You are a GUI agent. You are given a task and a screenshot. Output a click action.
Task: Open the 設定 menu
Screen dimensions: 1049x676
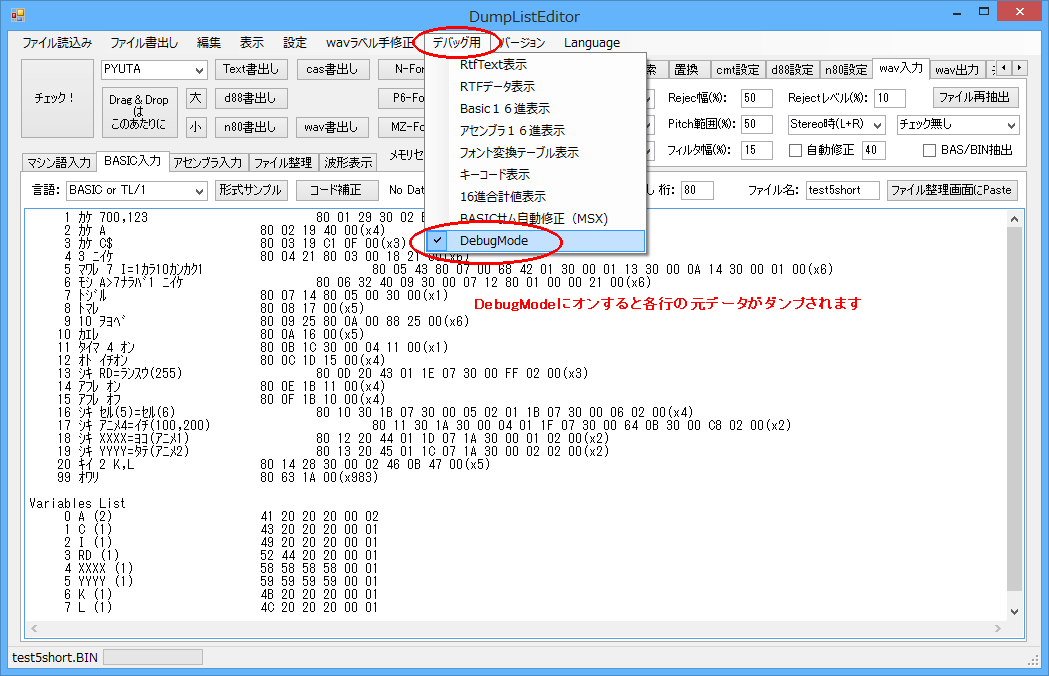tap(294, 43)
